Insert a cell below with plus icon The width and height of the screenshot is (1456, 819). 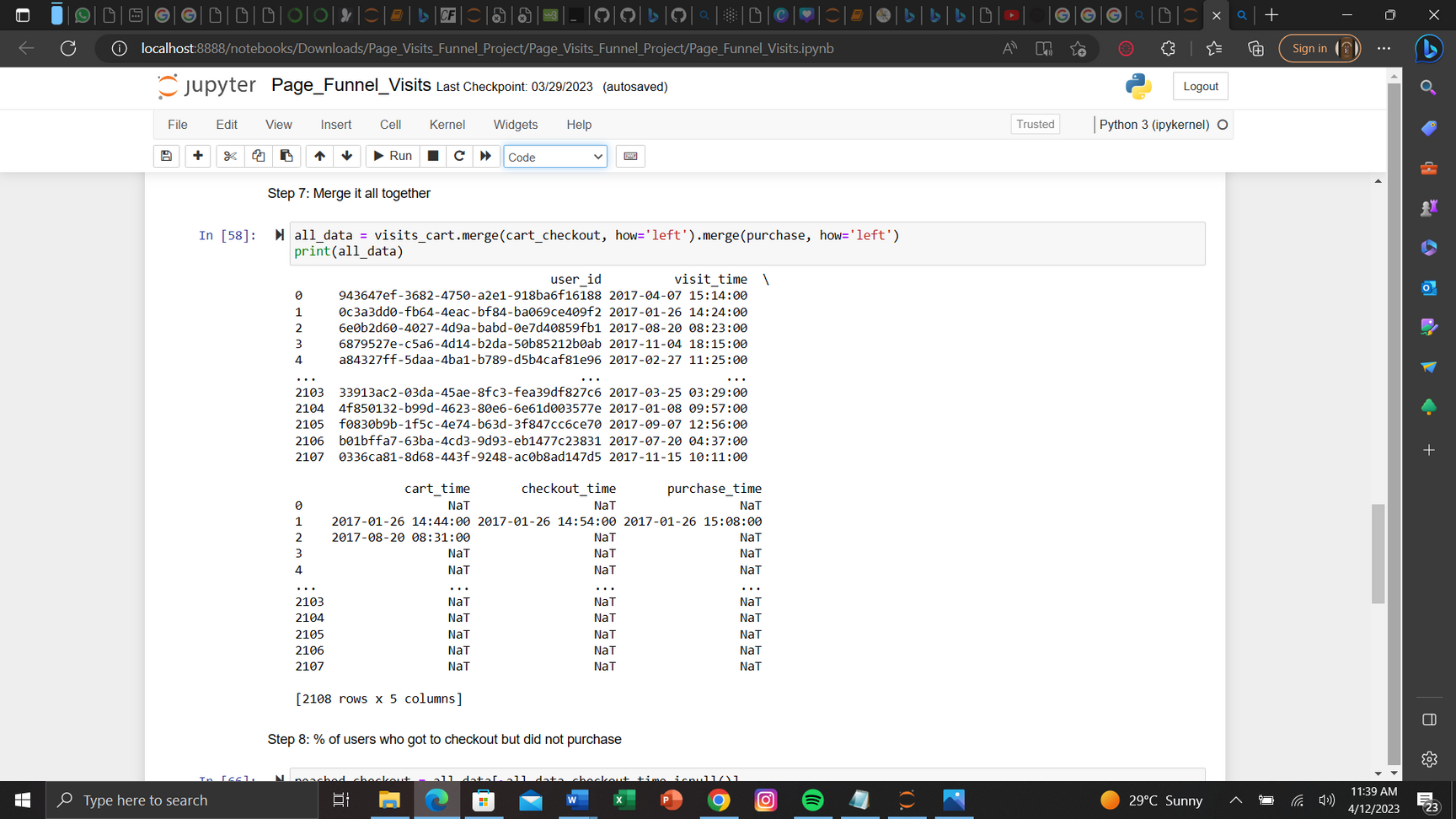(198, 156)
